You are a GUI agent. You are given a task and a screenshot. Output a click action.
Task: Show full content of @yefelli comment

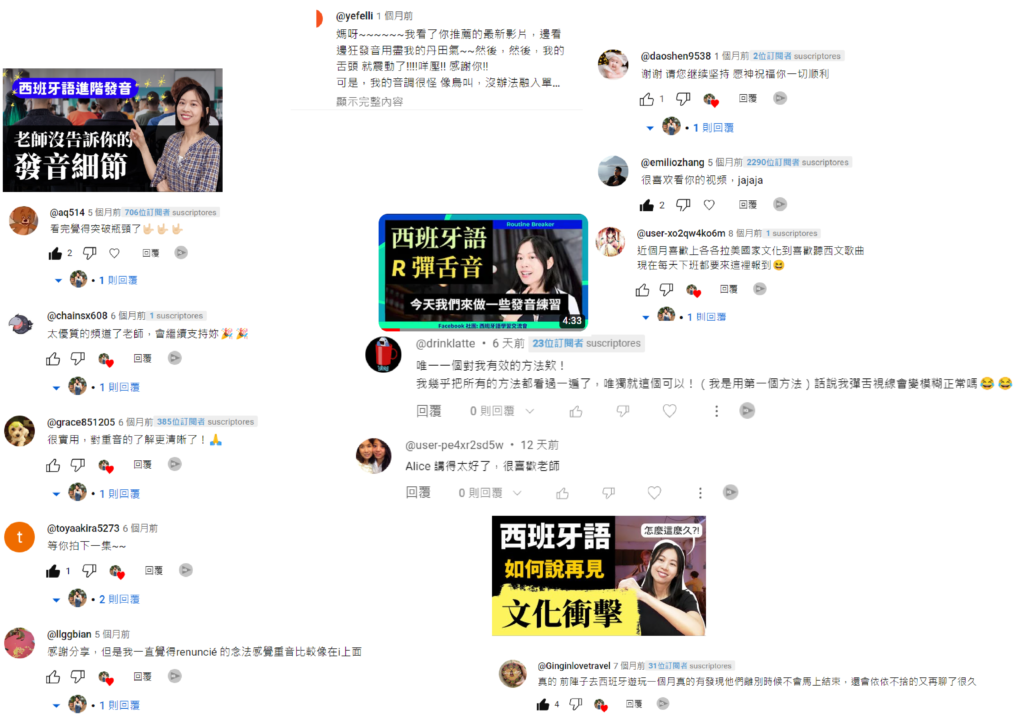point(370,101)
